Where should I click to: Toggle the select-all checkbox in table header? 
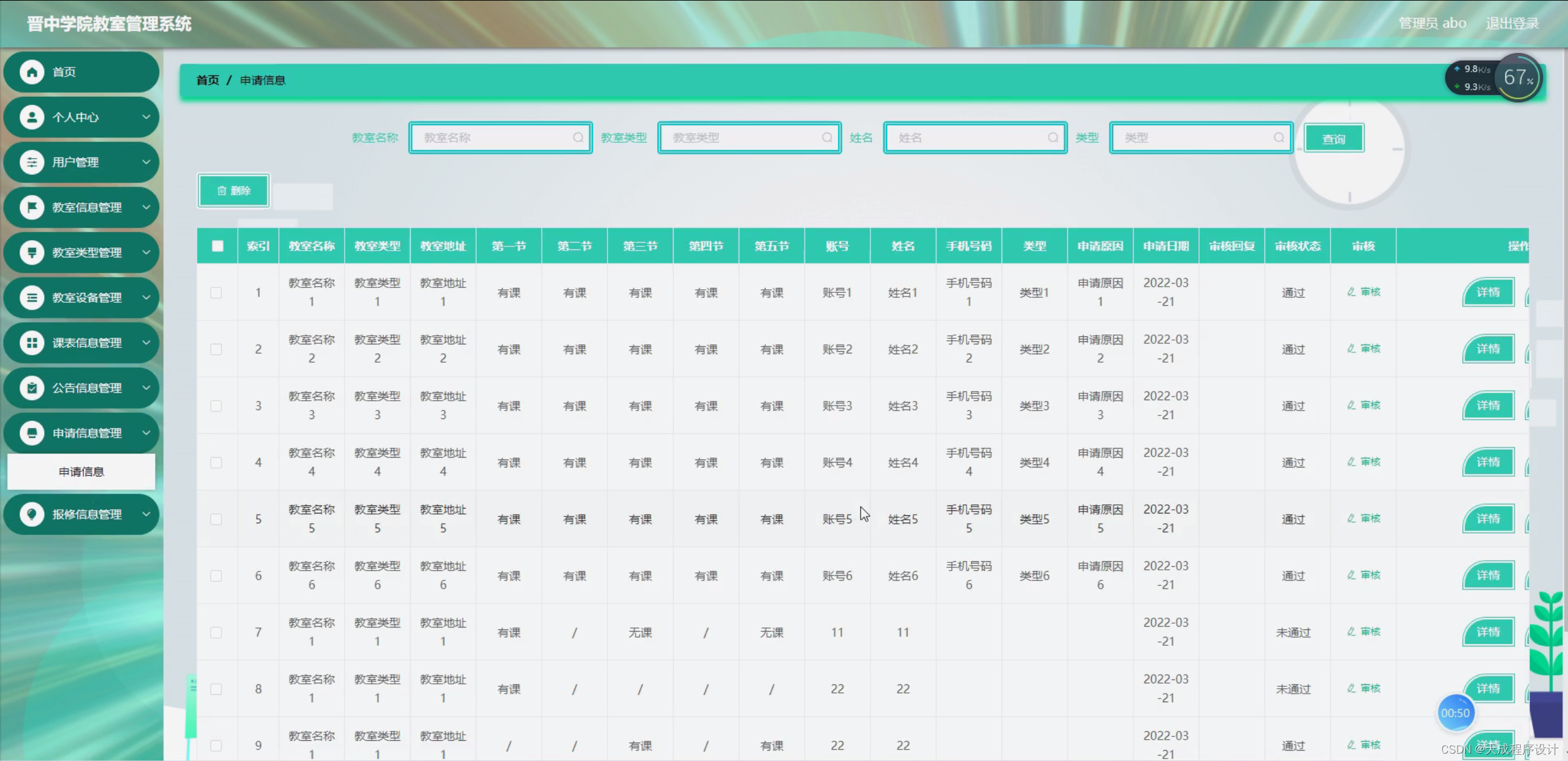(218, 246)
